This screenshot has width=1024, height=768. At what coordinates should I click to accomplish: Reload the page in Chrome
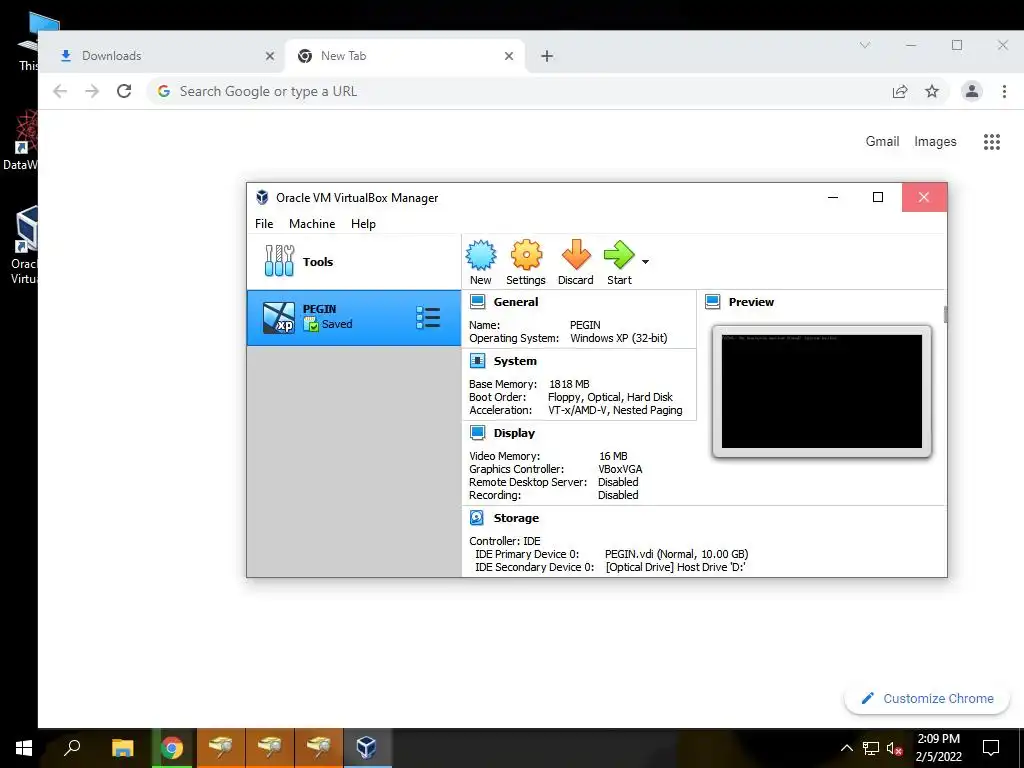124,91
